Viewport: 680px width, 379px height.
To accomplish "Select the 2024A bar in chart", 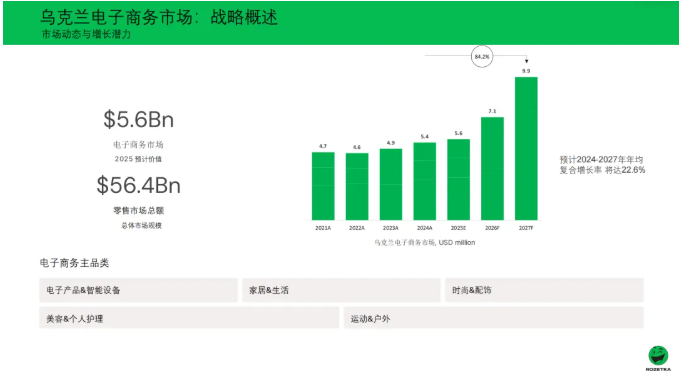I will [425, 181].
